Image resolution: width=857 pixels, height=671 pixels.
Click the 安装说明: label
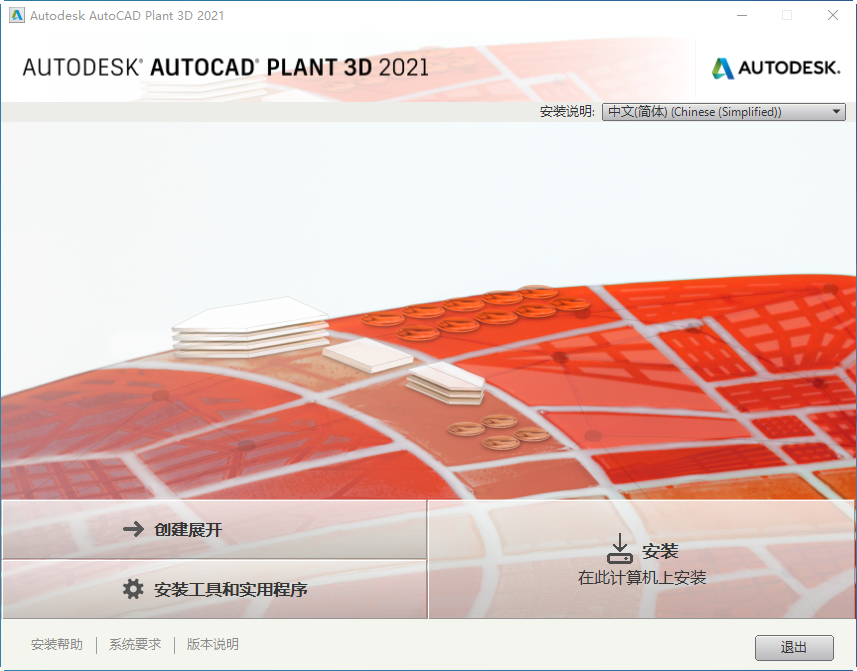tap(567, 111)
